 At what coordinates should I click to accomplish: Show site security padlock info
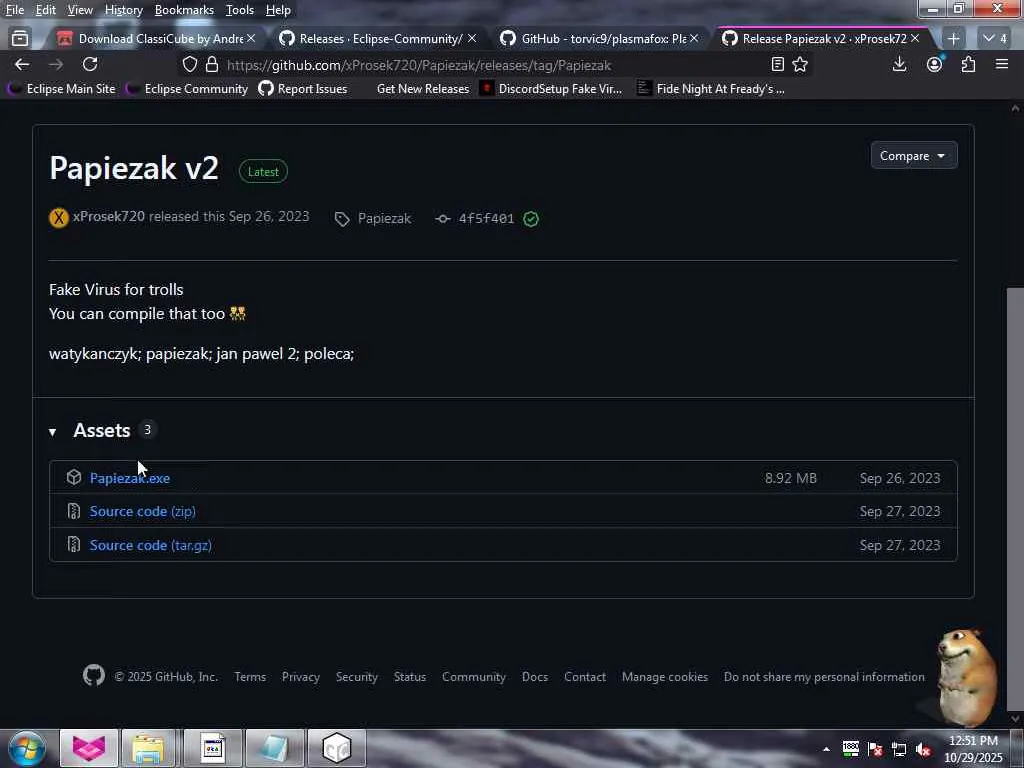click(x=212, y=65)
